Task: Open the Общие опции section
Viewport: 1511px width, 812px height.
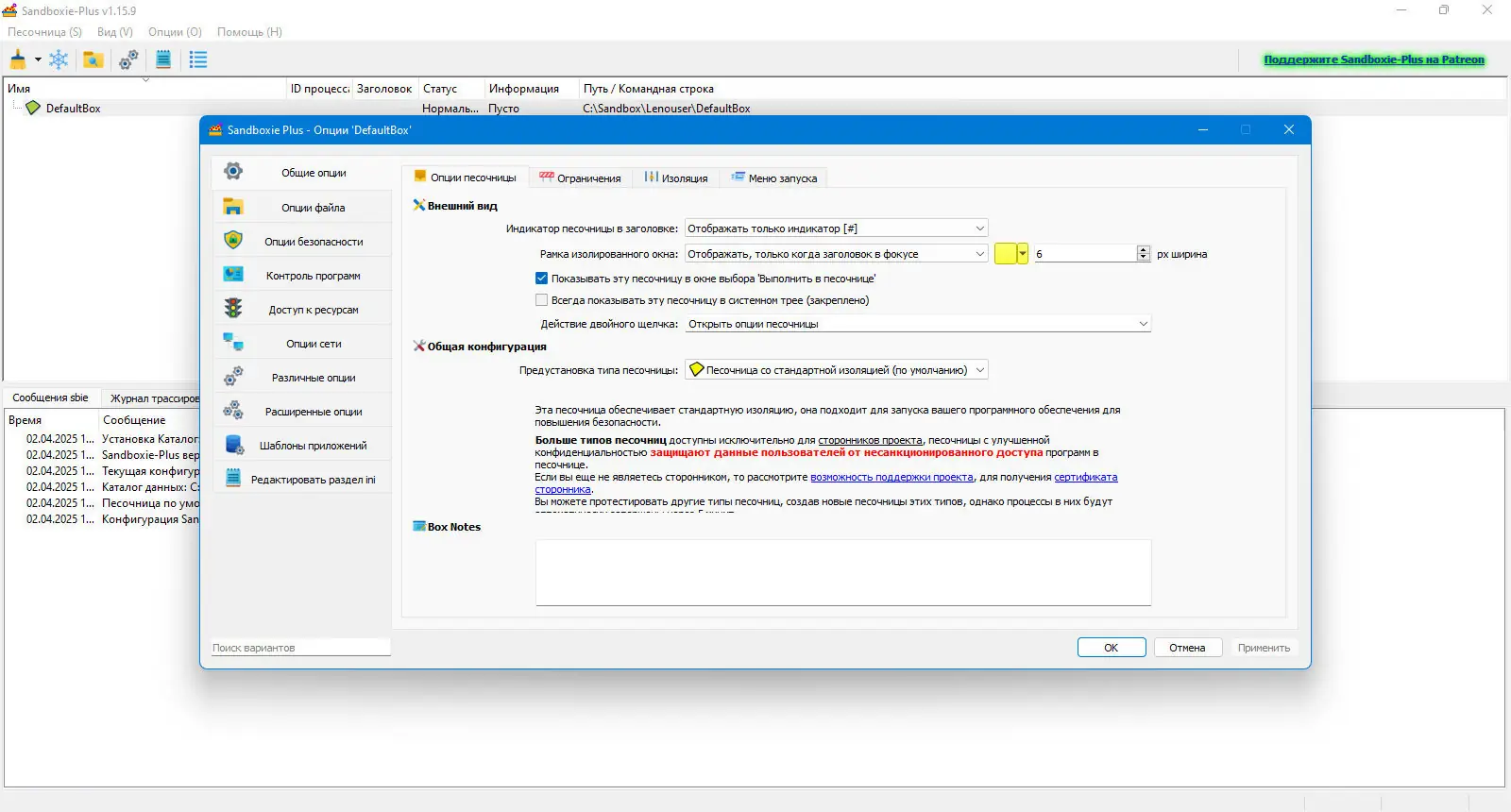Action: pyautogui.click(x=302, y=173)
